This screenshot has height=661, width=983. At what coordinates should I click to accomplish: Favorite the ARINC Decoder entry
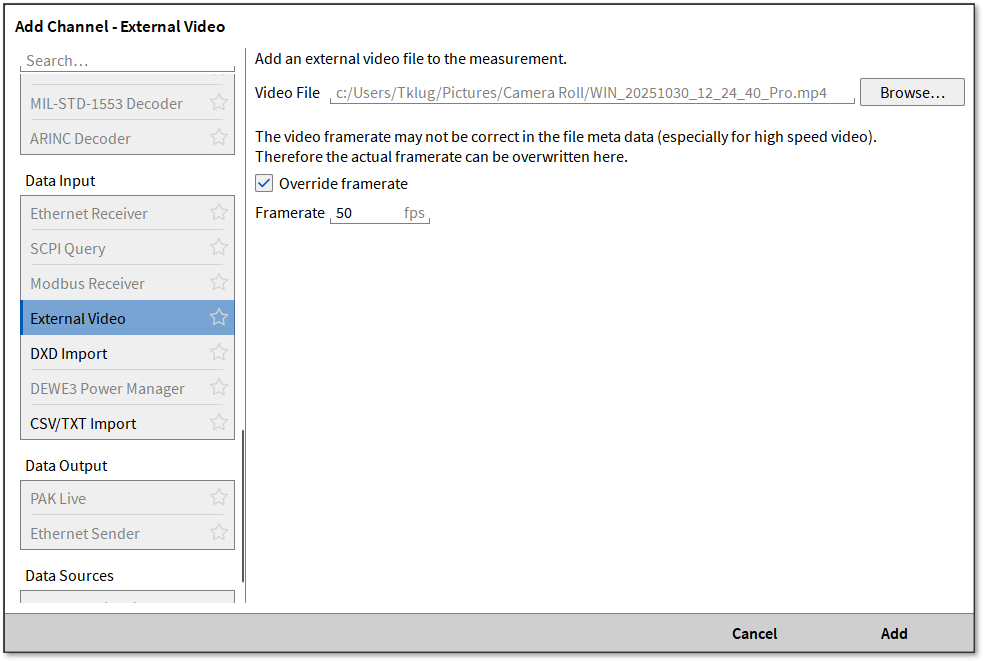(x=218, y=137)
